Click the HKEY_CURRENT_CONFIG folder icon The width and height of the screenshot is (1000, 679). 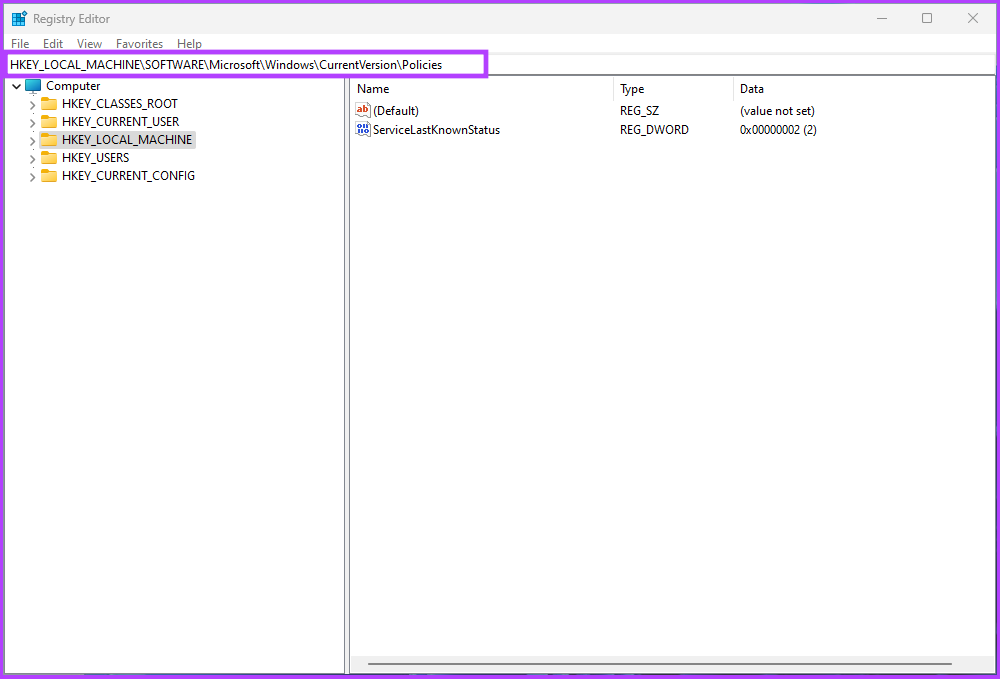(x=49, y=176)
